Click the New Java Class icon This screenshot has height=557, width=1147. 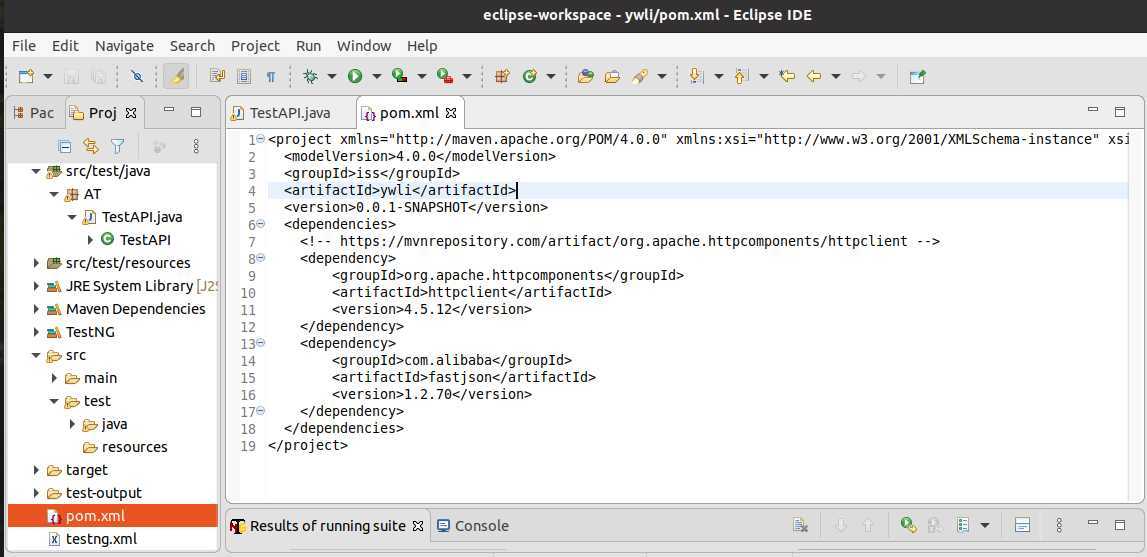point(530,76)
